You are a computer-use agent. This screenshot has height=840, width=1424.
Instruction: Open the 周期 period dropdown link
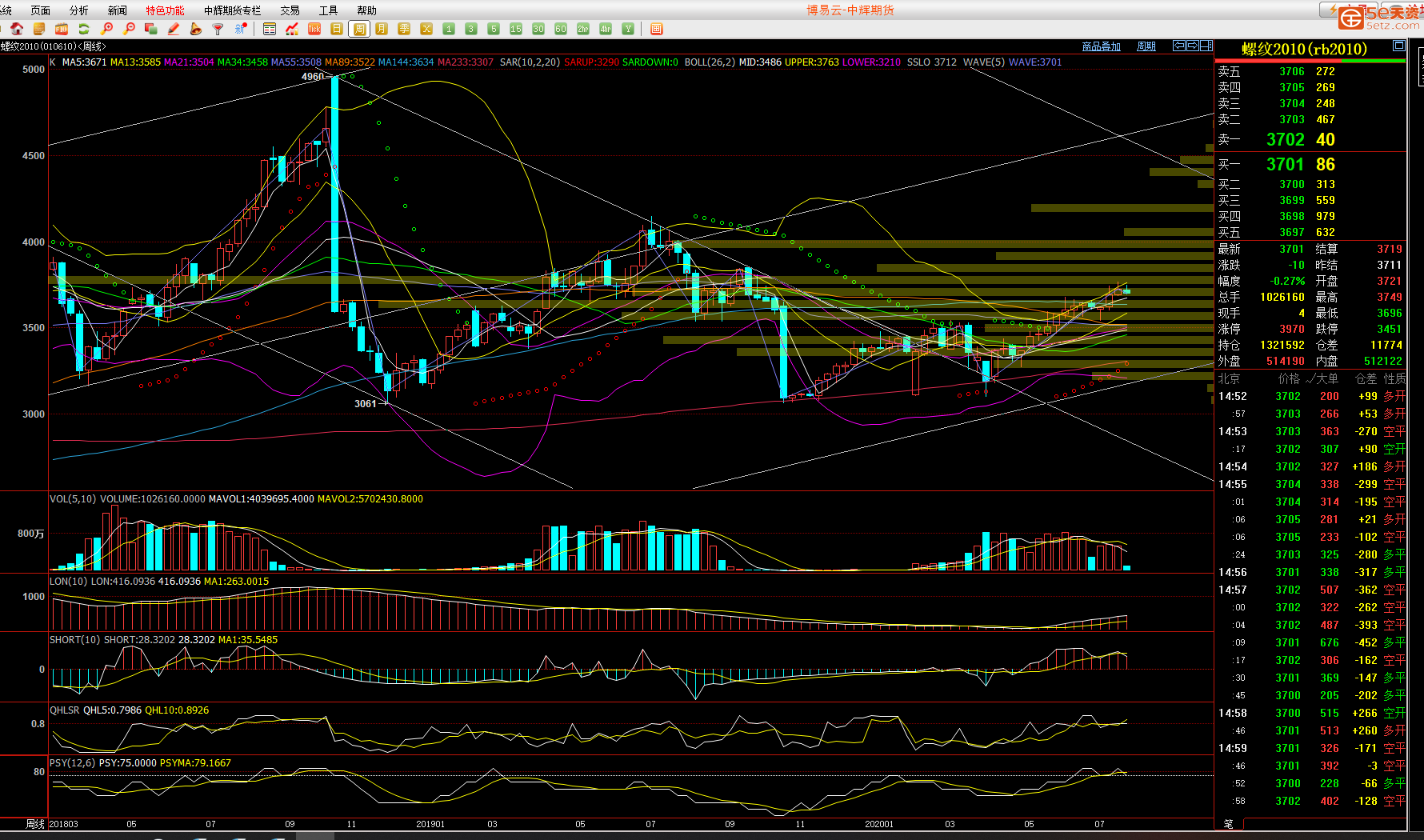pyautogui.click(x=1146, y=46)
